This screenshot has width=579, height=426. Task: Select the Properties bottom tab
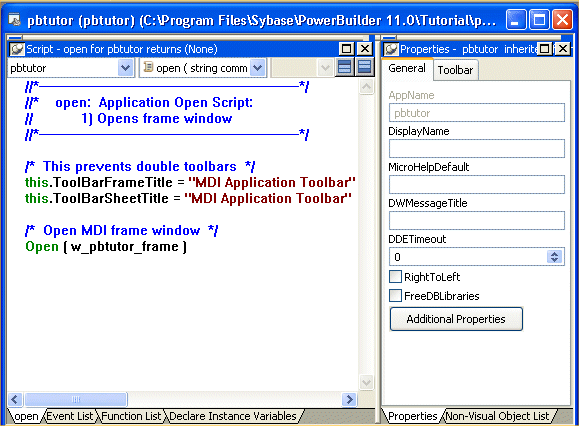[412, 416]
